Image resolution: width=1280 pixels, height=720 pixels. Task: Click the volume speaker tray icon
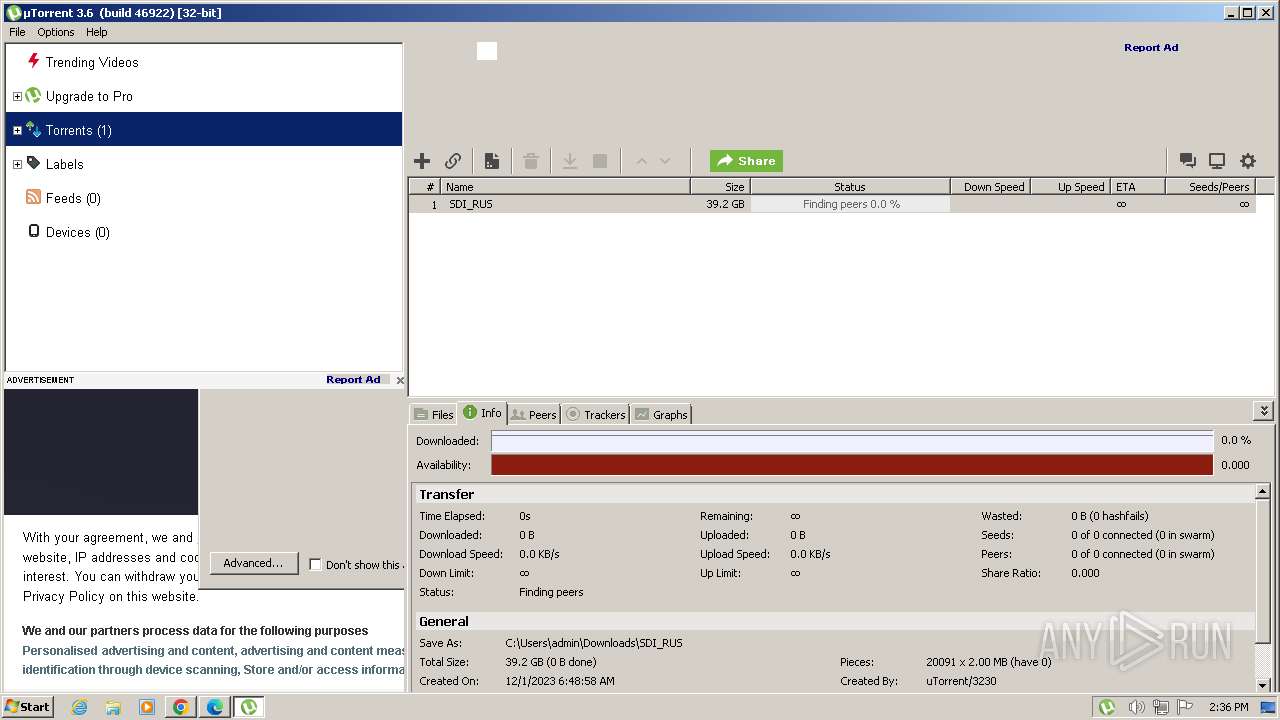coord(1136,707)
